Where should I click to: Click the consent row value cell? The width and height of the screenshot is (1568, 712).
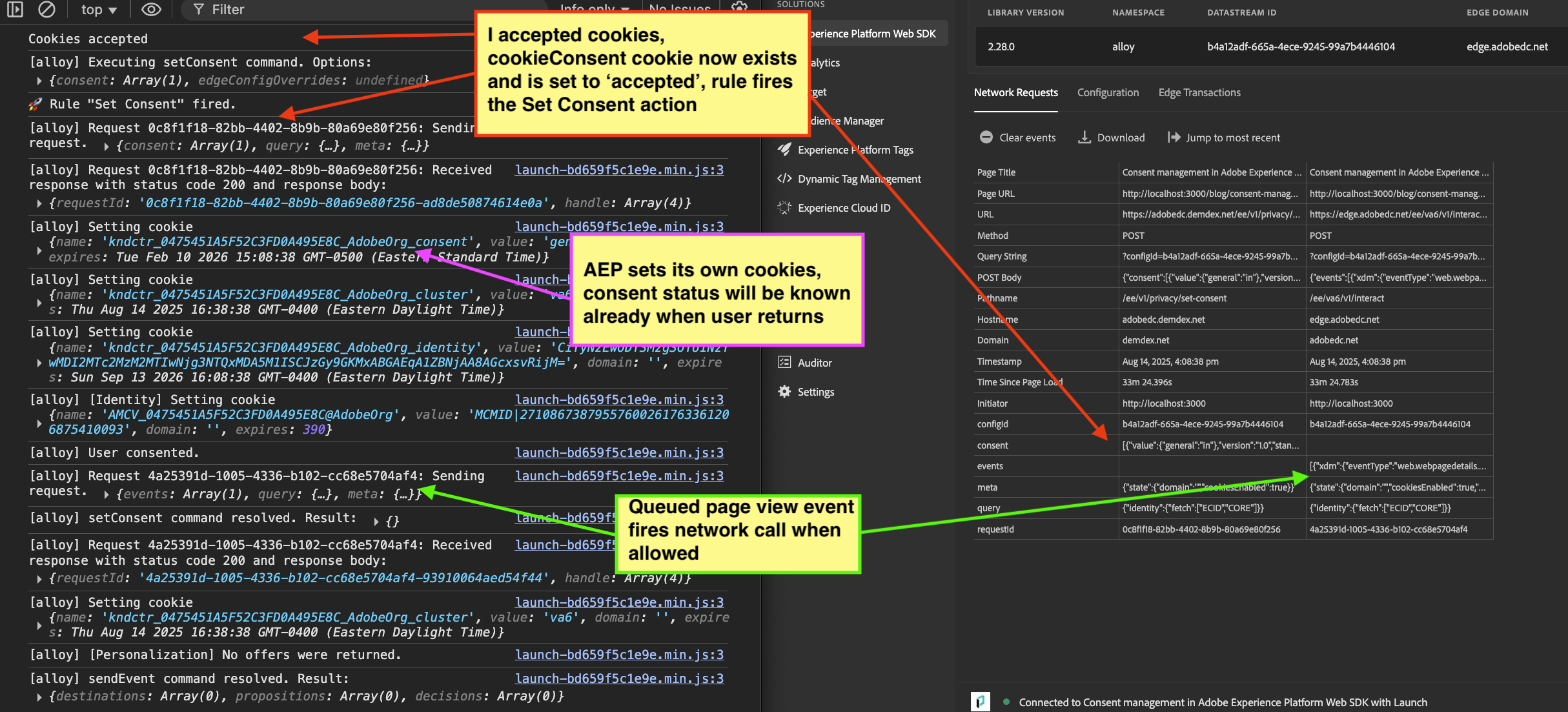click(x=1212, y=445)
